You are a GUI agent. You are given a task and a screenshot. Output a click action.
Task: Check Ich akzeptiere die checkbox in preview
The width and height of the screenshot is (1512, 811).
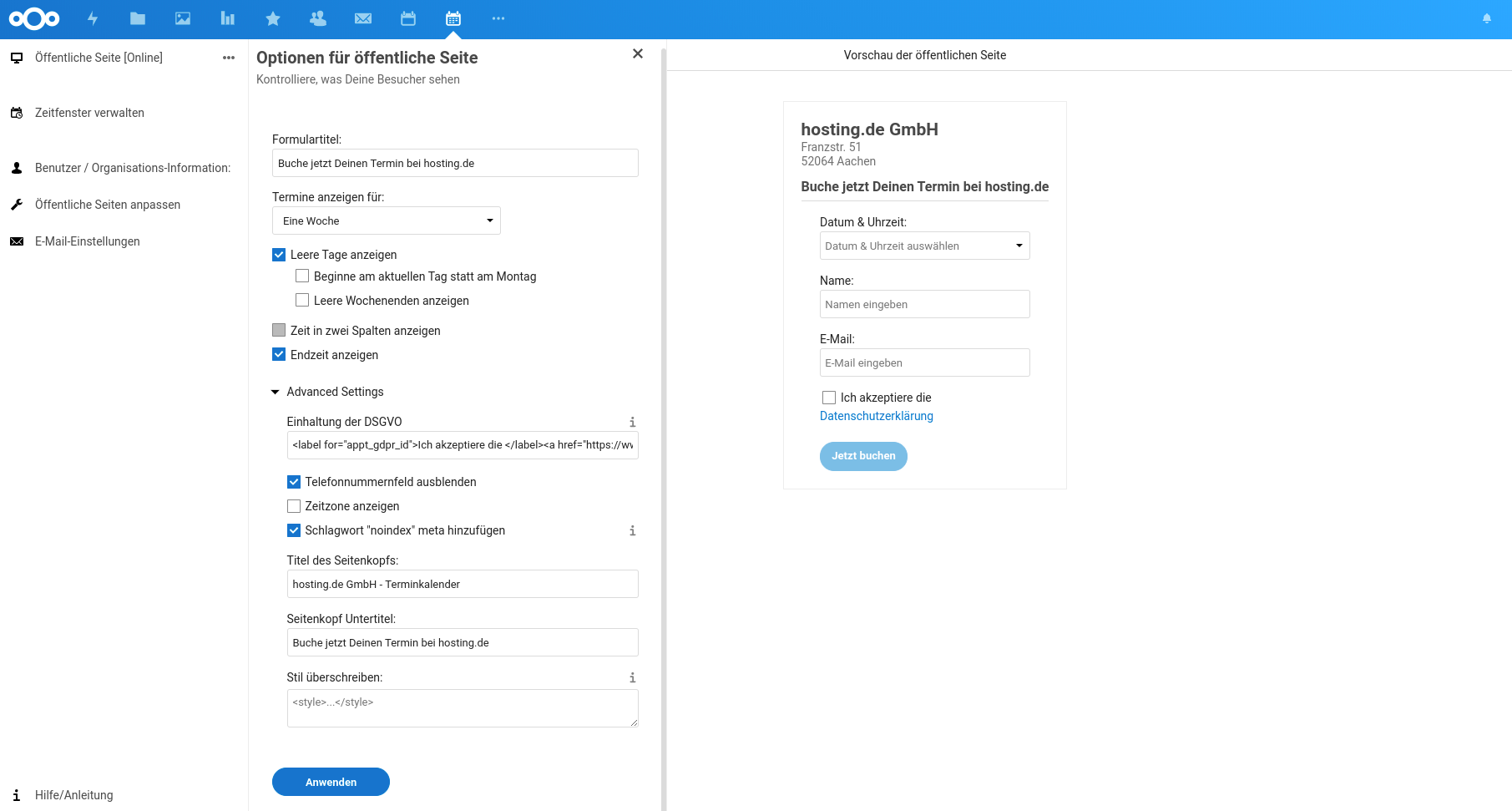[829, 398]
